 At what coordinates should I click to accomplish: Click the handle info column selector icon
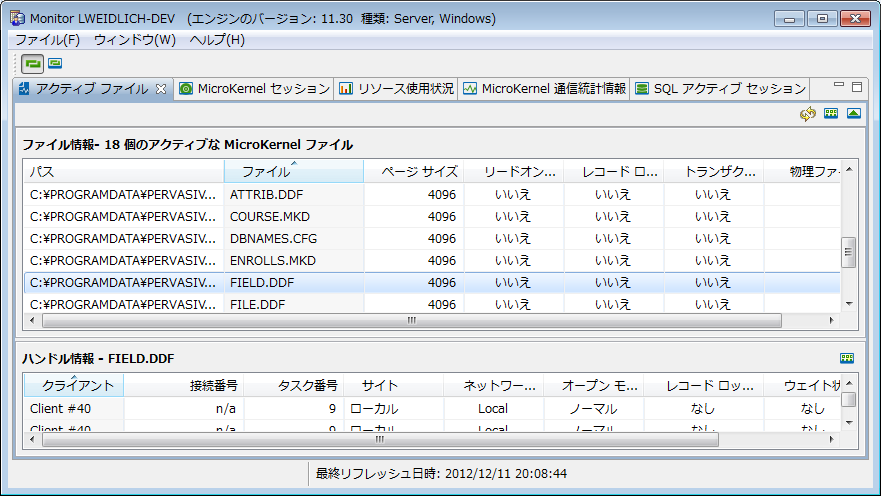[x=847, y=358]
